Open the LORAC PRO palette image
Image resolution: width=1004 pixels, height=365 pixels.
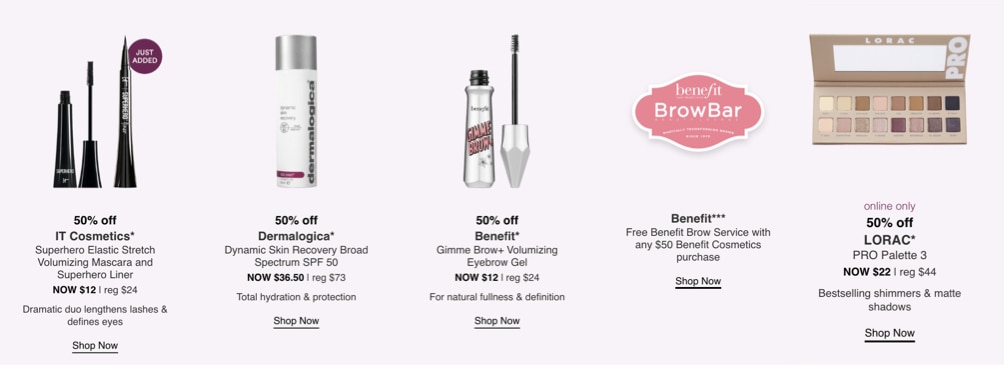[x=890, y=90]
